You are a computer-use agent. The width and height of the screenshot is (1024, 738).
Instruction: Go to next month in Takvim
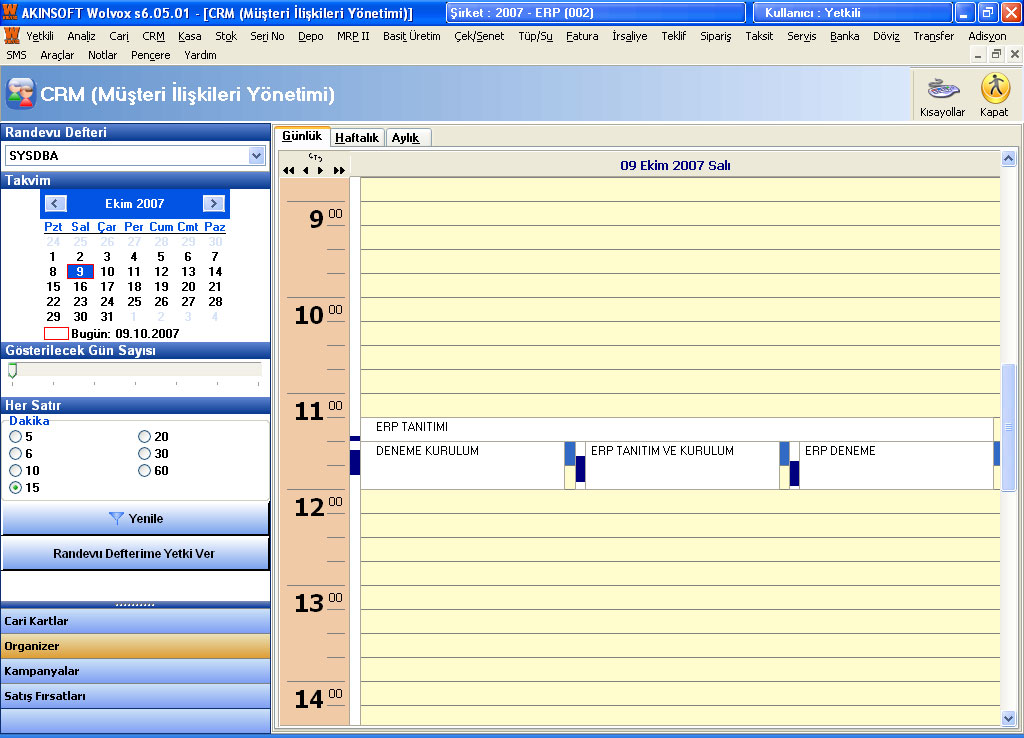[x=214, y=203]
